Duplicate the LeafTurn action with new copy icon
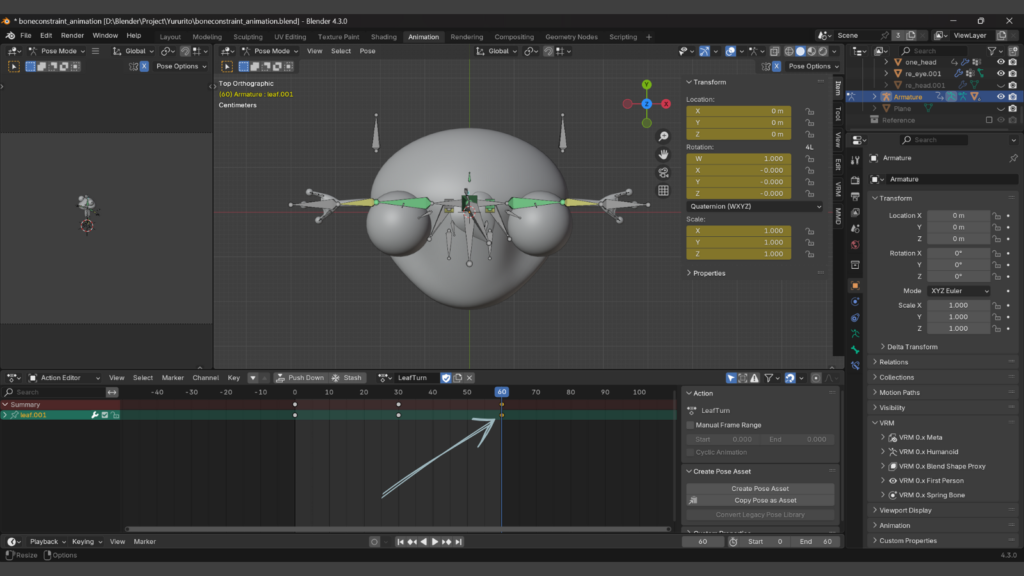 point(458,377)
